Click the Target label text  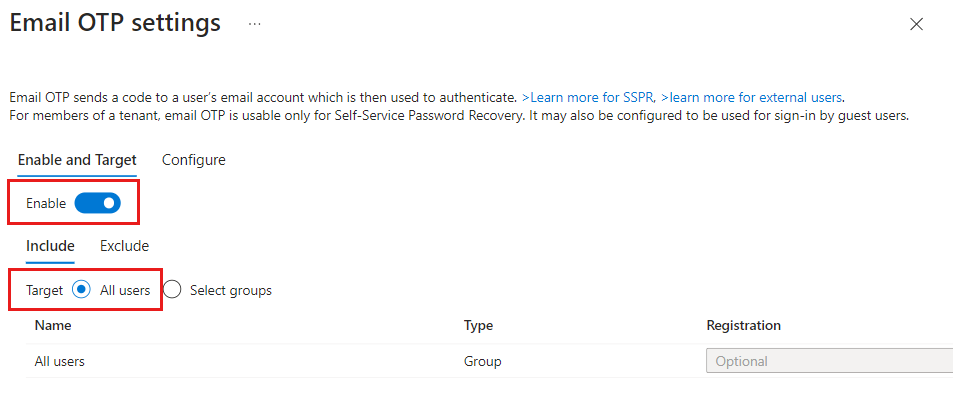44,290
